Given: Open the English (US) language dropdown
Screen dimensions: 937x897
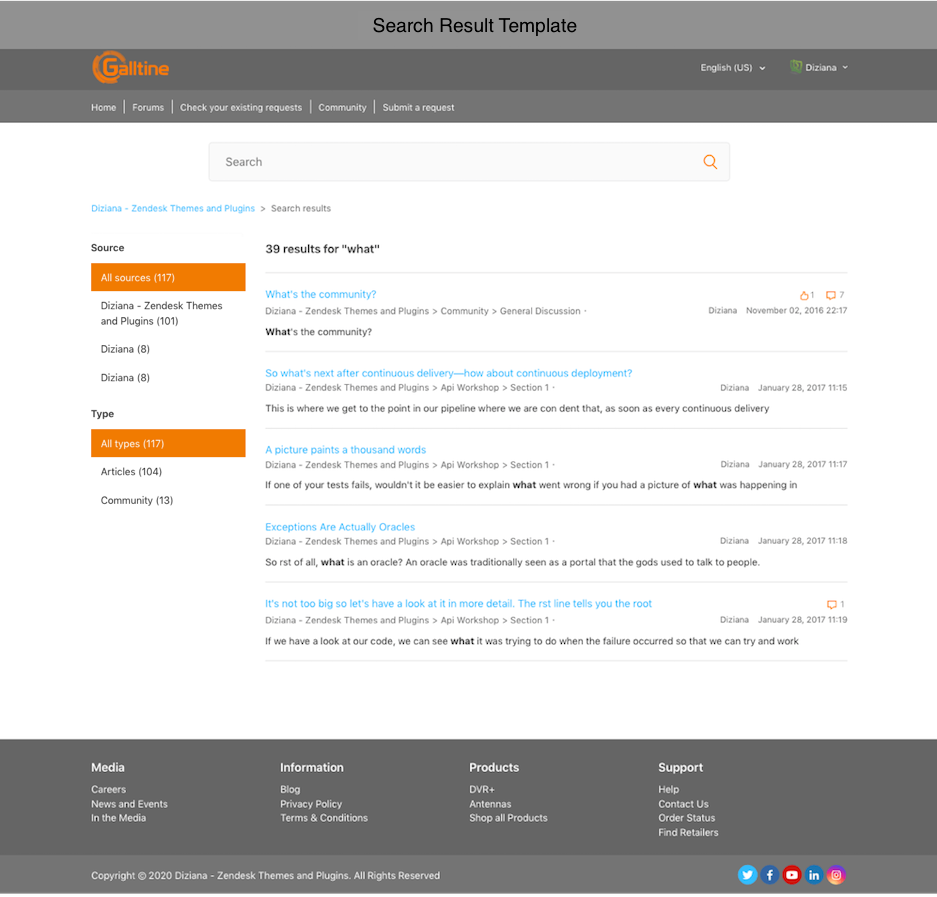Looking at the screenshot, I should point(733,68).
